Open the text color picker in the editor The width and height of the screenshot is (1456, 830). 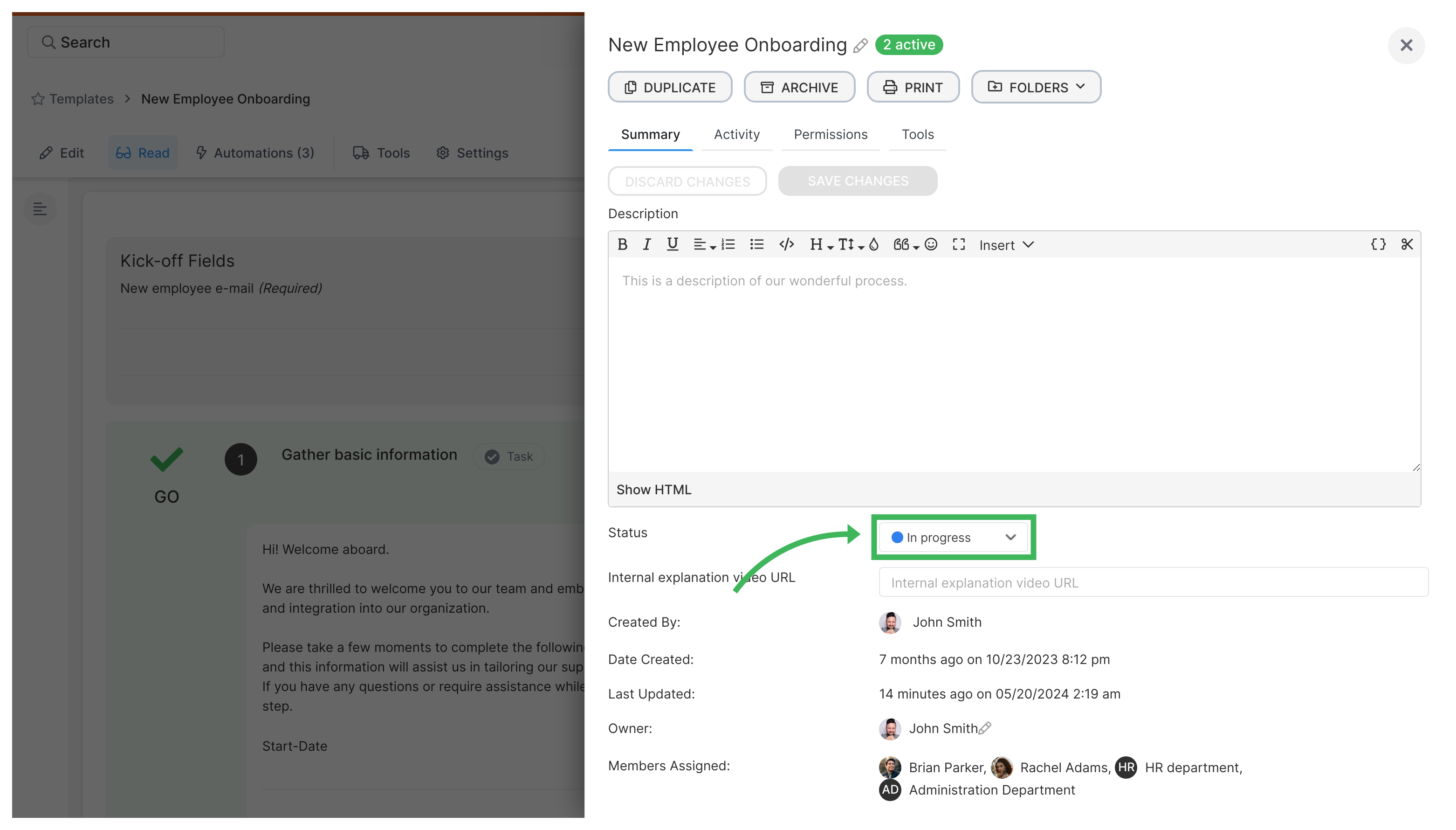click(x=874, y=244)
